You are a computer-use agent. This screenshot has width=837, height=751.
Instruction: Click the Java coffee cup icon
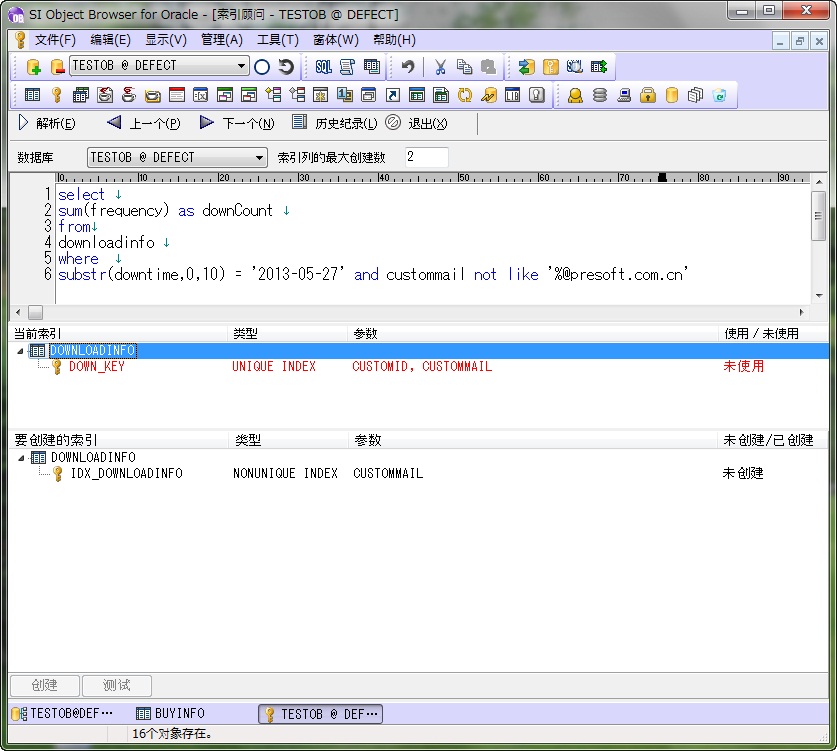(x=129, y=95)
